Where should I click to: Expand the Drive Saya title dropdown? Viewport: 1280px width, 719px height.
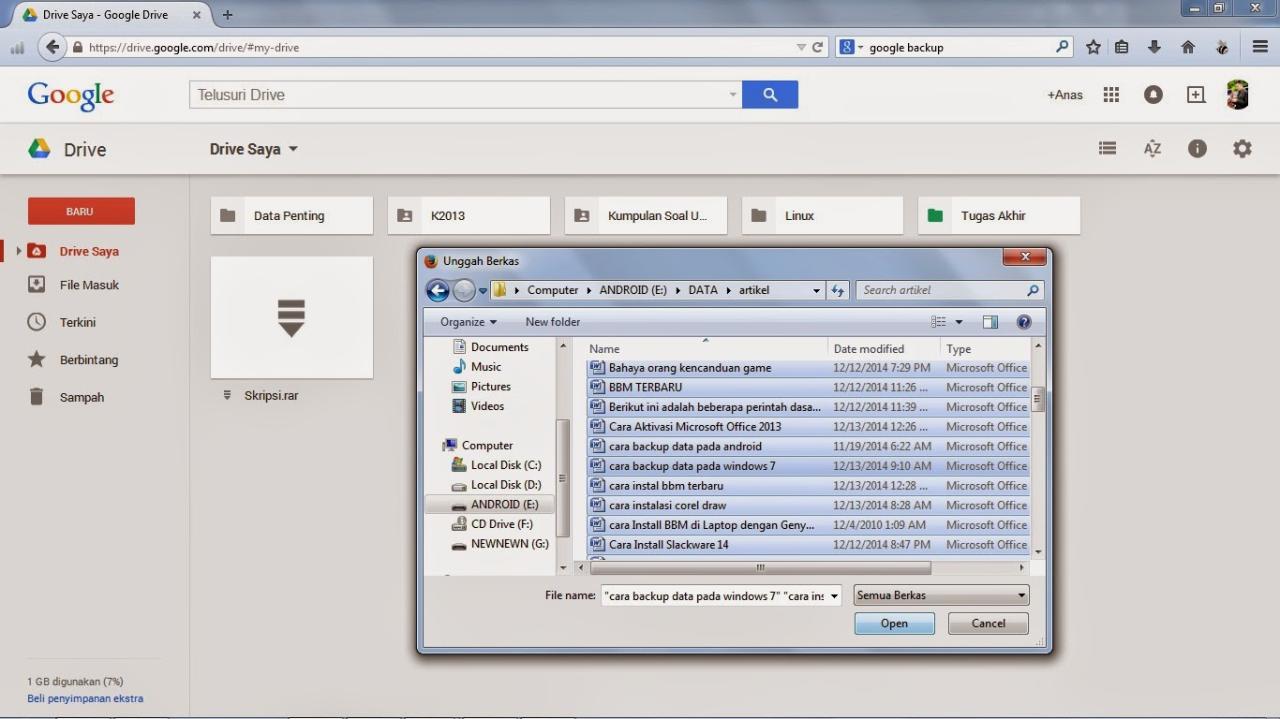click(x=293, y=149)
